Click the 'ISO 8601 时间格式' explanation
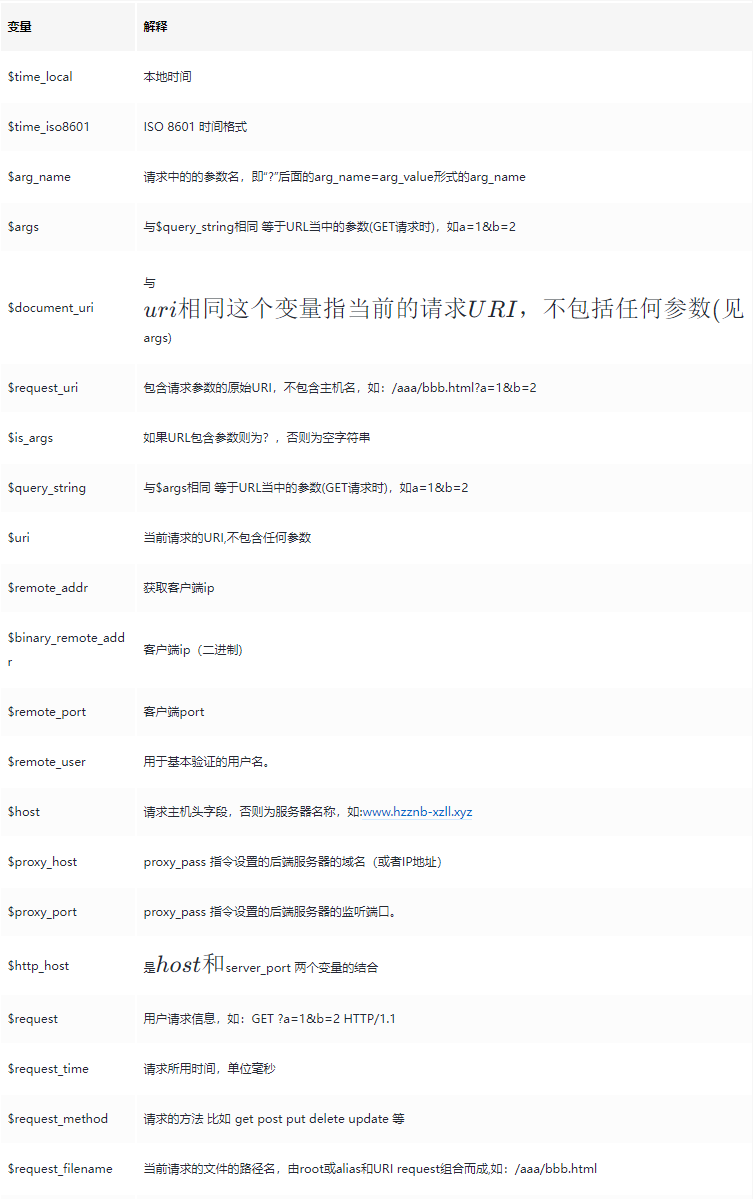 tap(195, 127)
